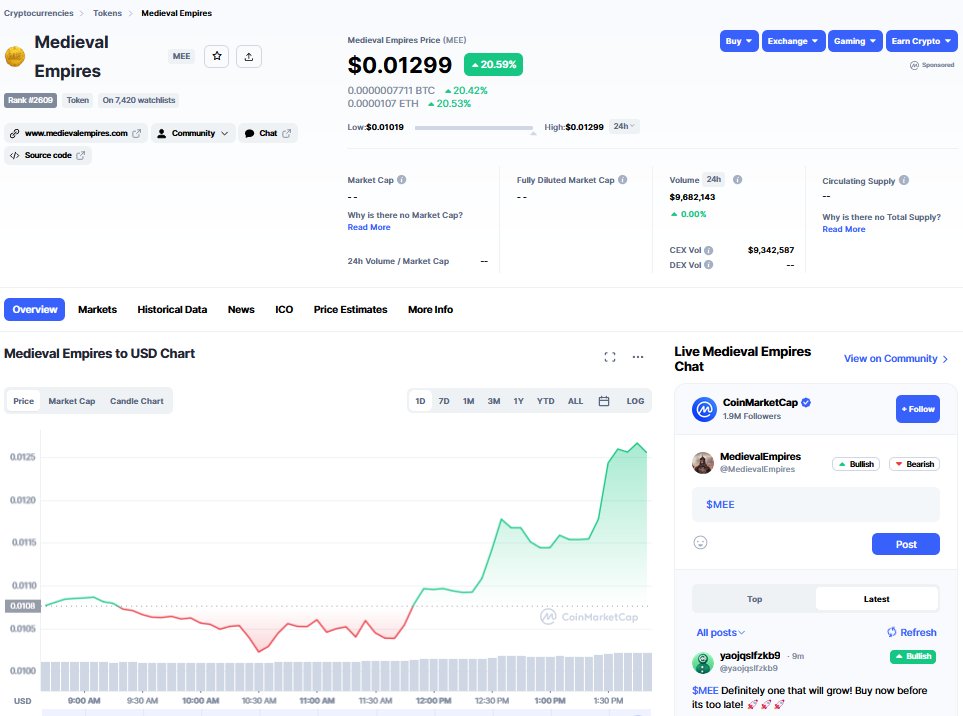Open the ICO tab
The height and width of the screenshot is (716, 963).
click(284, 309)
